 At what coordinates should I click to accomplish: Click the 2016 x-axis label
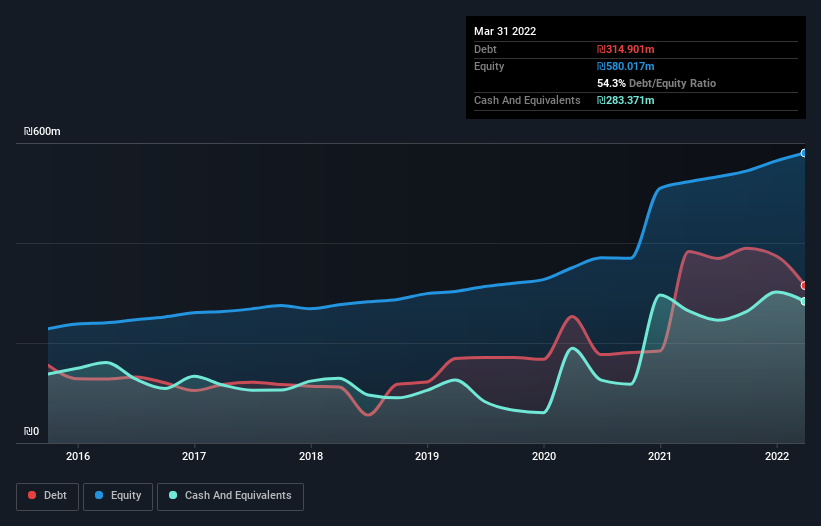pyautogui.click(x=78, y=456)
